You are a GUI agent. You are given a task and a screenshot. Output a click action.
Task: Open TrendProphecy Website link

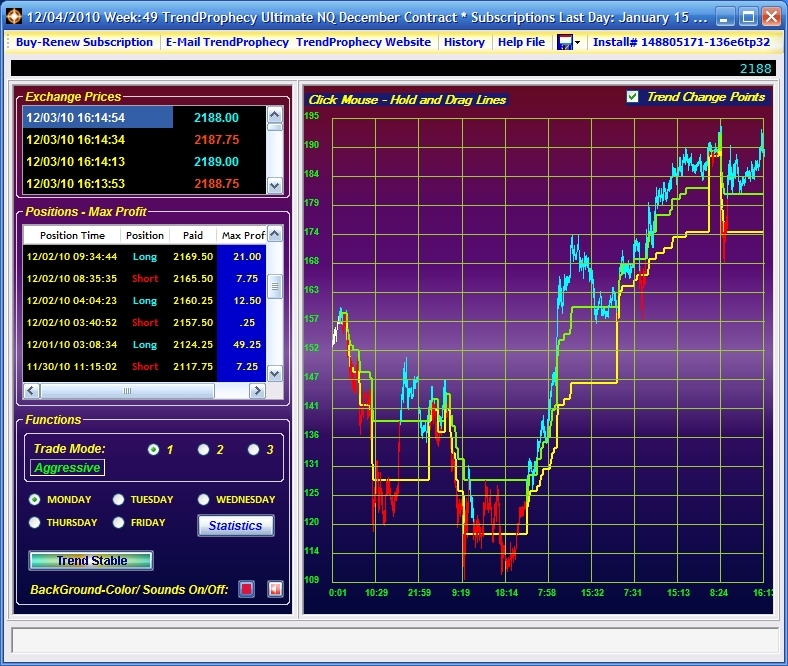[363, 42]
